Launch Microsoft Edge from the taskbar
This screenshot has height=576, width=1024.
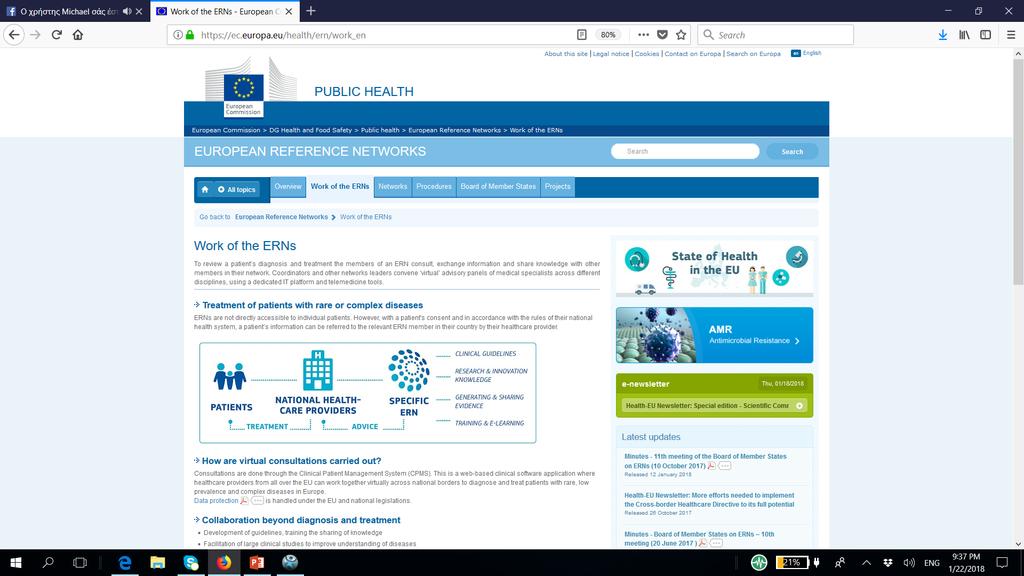pyautogui.click(x=124, y=562)
